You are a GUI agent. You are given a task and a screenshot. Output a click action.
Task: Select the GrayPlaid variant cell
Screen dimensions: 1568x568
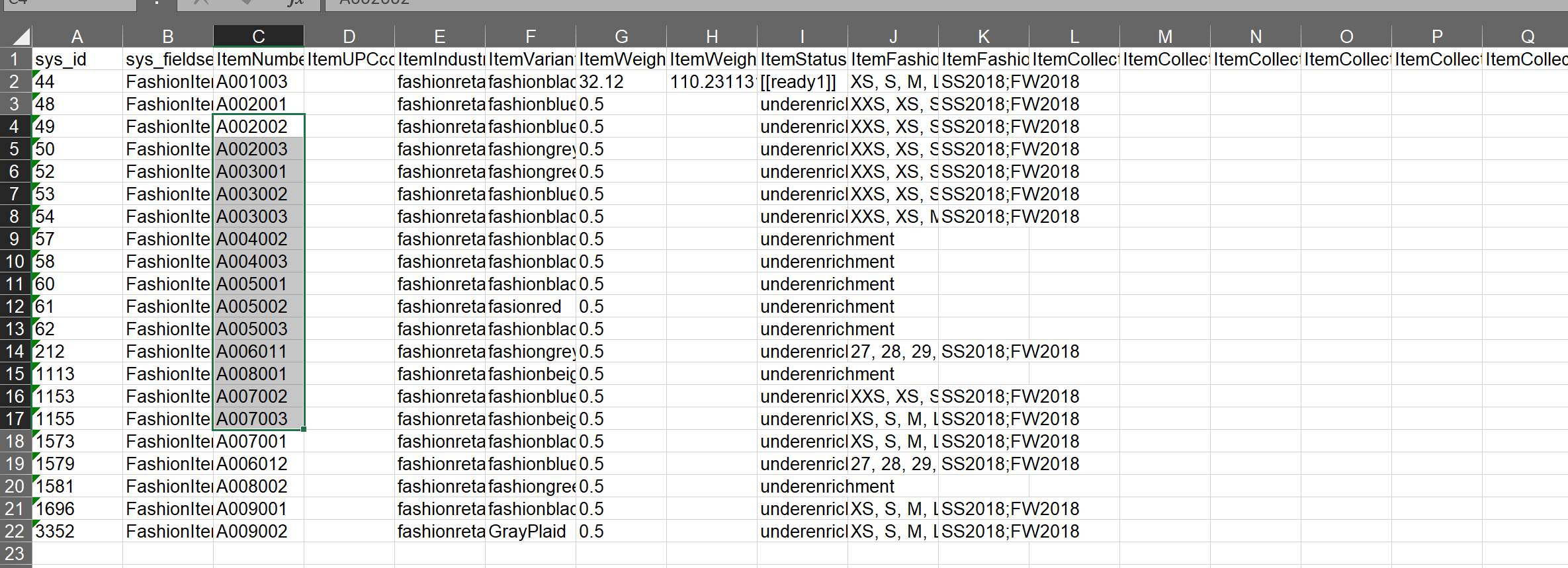pos(530,532)
